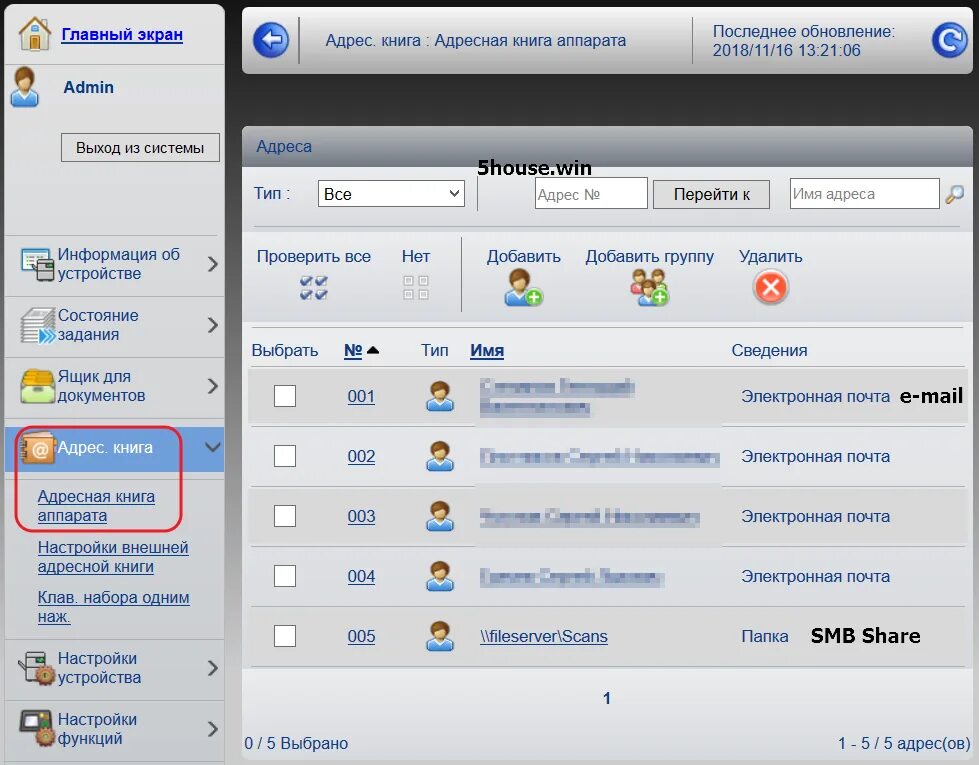Tick the checkbox for address 003
This screenshot has height=765, width=979.
(285, 516)
